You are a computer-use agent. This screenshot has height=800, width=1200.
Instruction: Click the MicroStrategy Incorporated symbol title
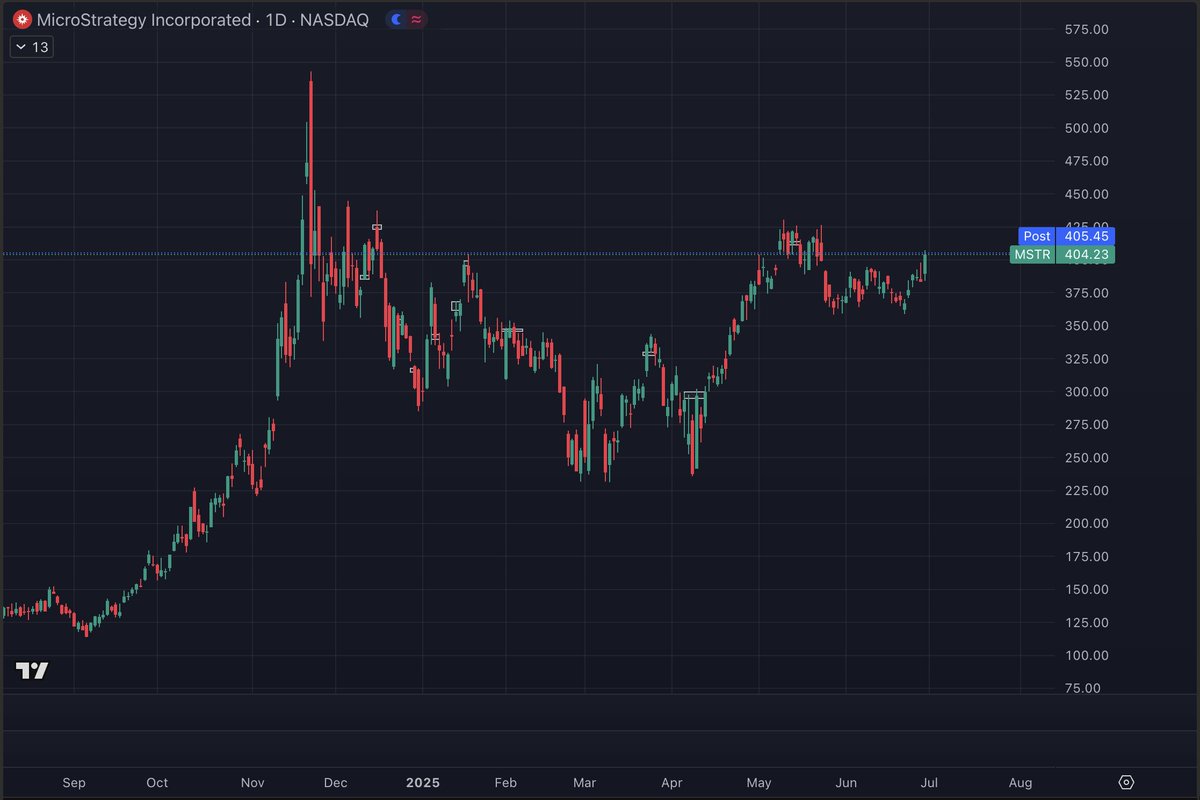[x=144, y=20]
